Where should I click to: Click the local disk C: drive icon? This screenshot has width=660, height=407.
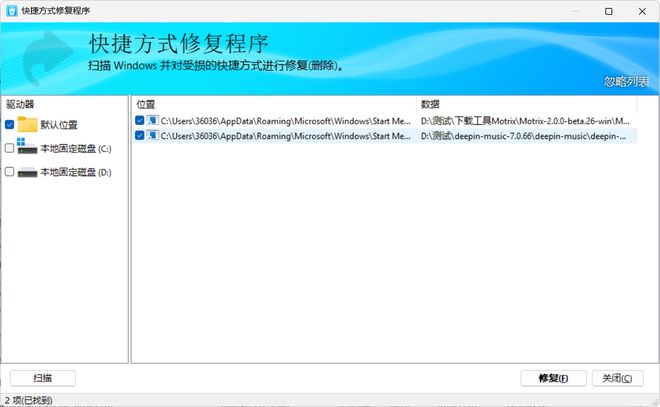point(27,146)
